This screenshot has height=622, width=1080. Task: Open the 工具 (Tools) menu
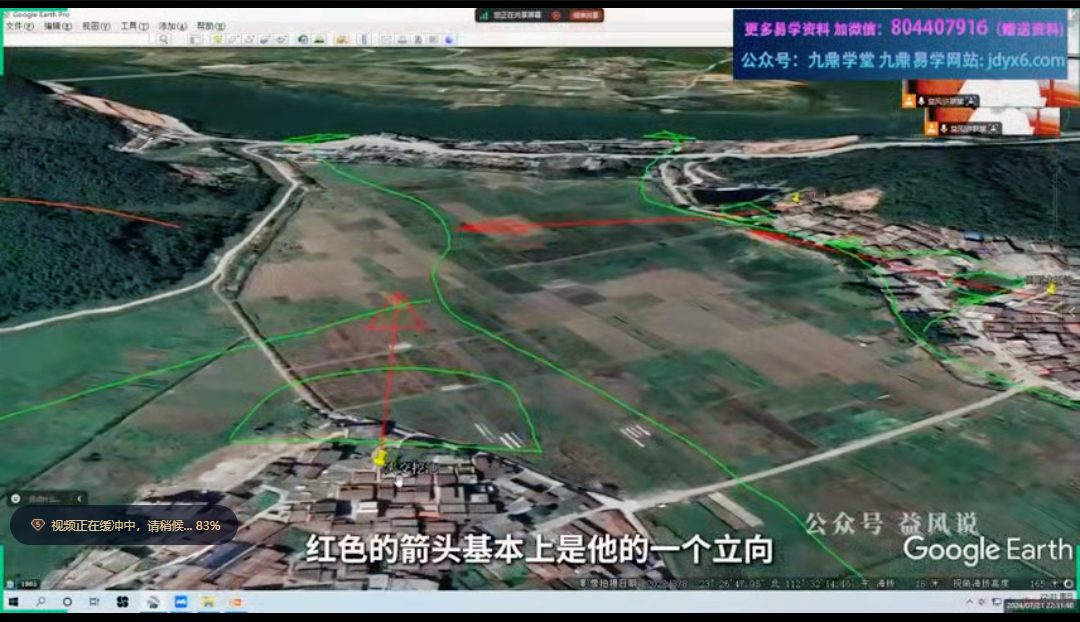[x=134, y=26]
